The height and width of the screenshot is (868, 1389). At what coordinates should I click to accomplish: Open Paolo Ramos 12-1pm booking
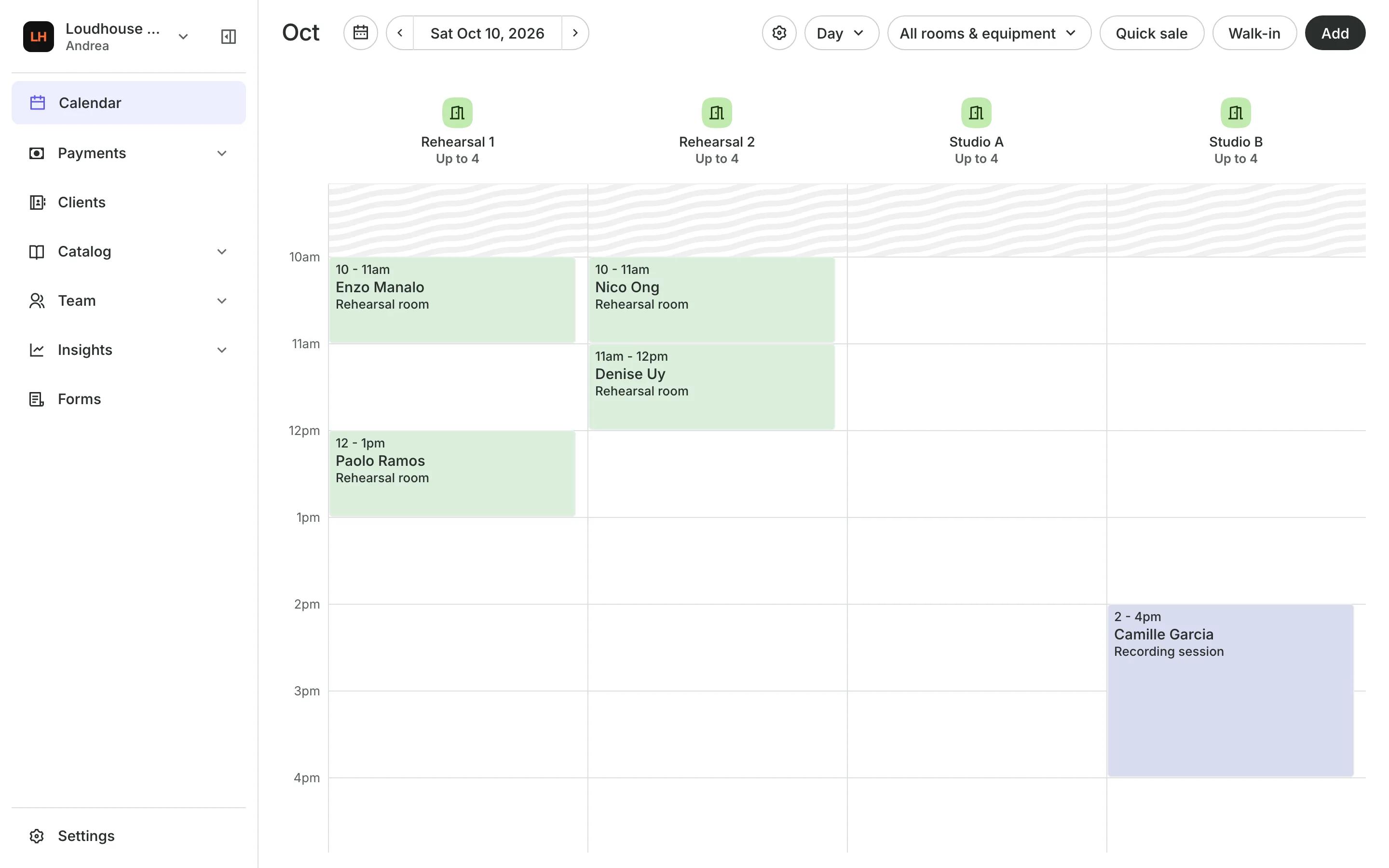click(x=452, y=474)
